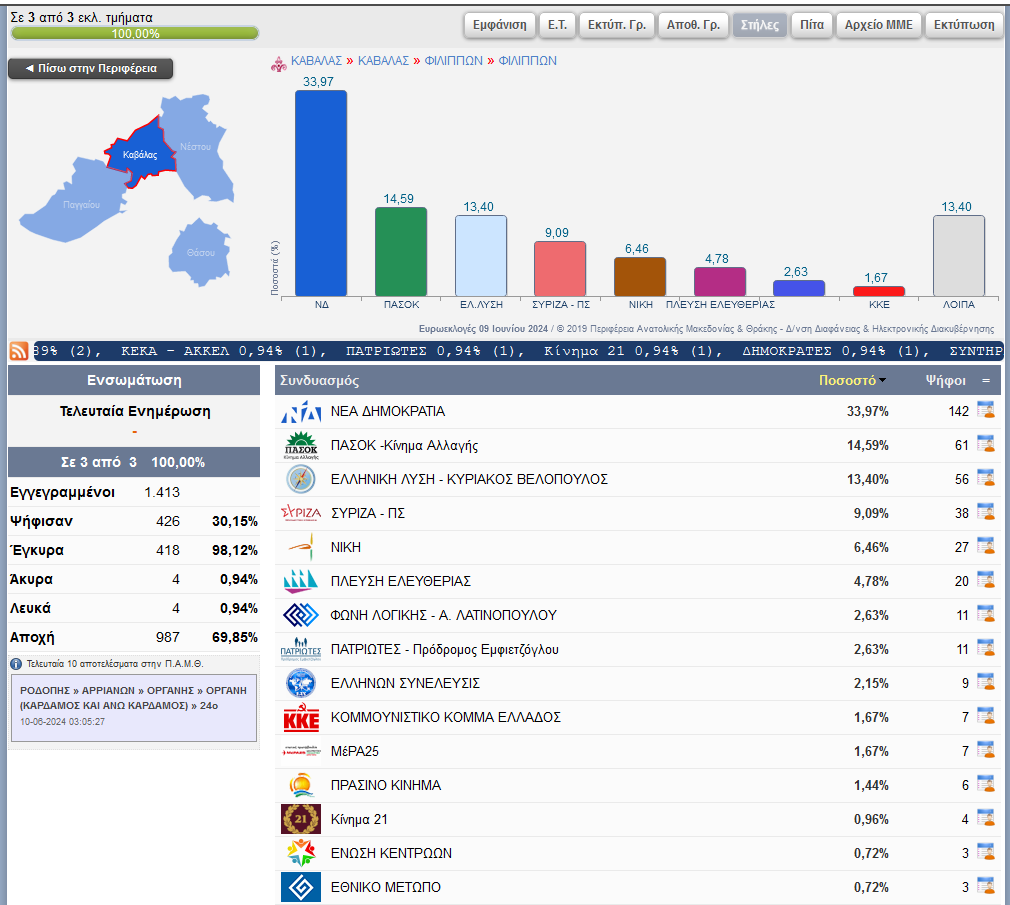Go back via Πίσω στην Περιφέρεια button

[x=90, y=69]
